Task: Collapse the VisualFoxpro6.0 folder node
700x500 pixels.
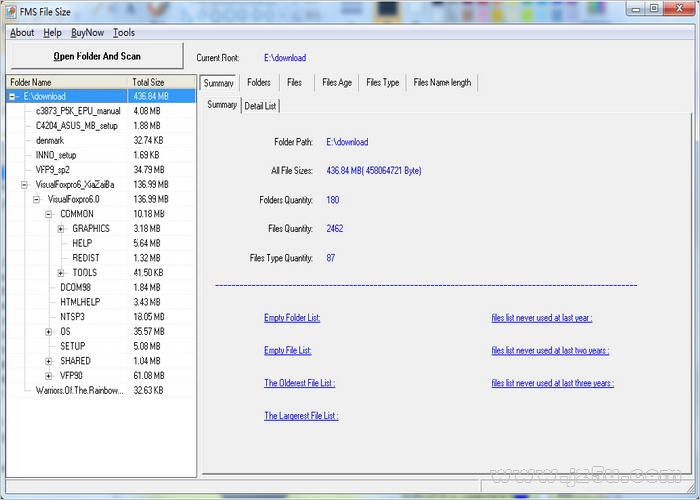Action: [x=37, y=200]
